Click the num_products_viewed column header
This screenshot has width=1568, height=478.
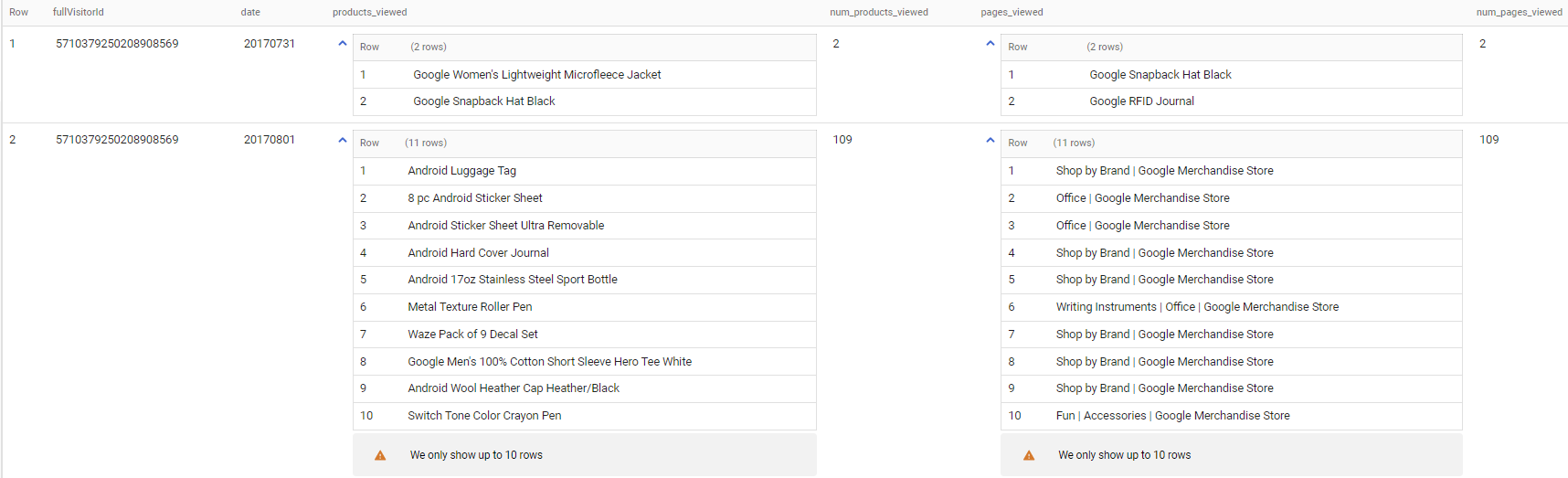879,12
